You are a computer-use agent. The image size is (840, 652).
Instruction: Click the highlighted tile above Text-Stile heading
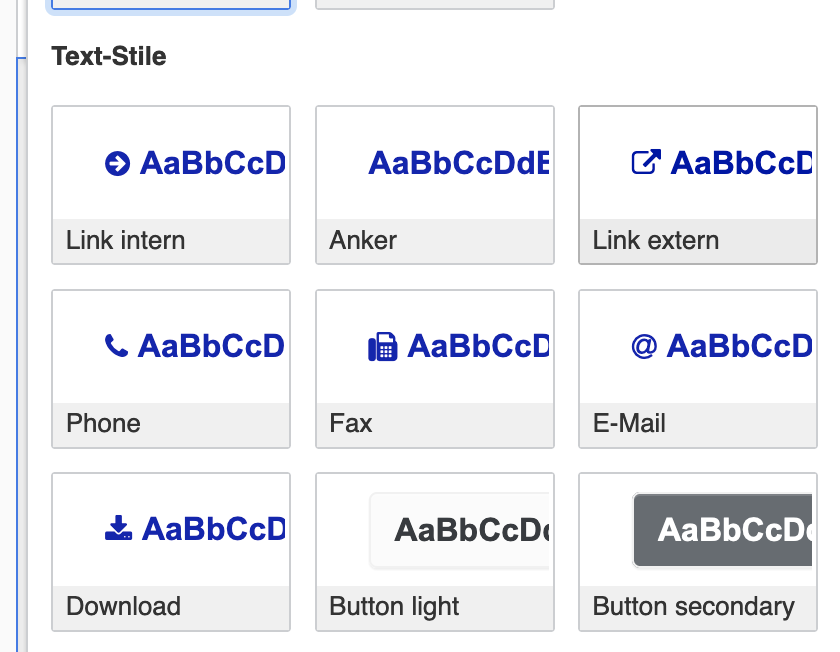click(171, 5)
